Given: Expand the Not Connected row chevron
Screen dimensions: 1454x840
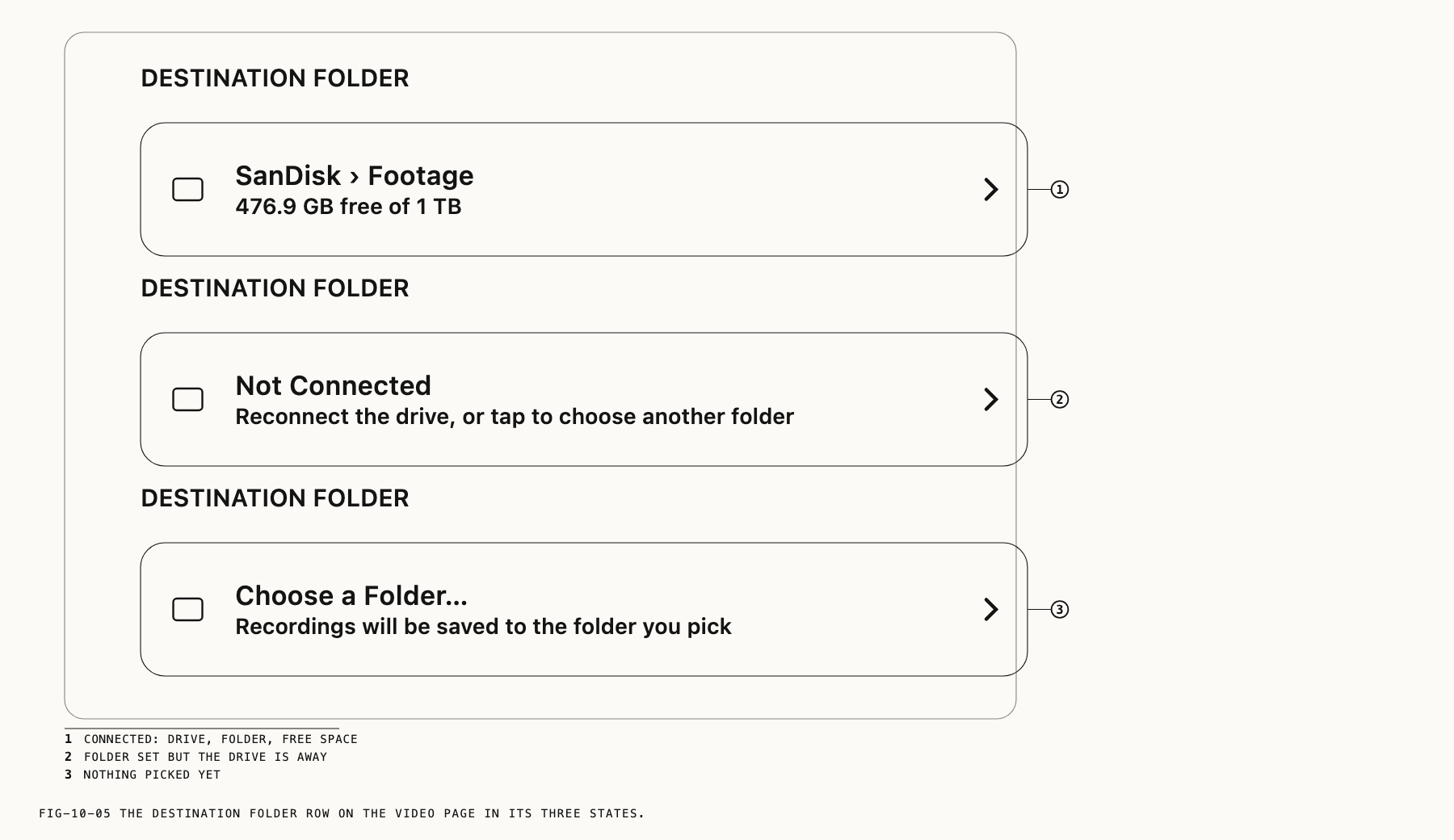Looking at the screenshot, I should tap(991, 399).
